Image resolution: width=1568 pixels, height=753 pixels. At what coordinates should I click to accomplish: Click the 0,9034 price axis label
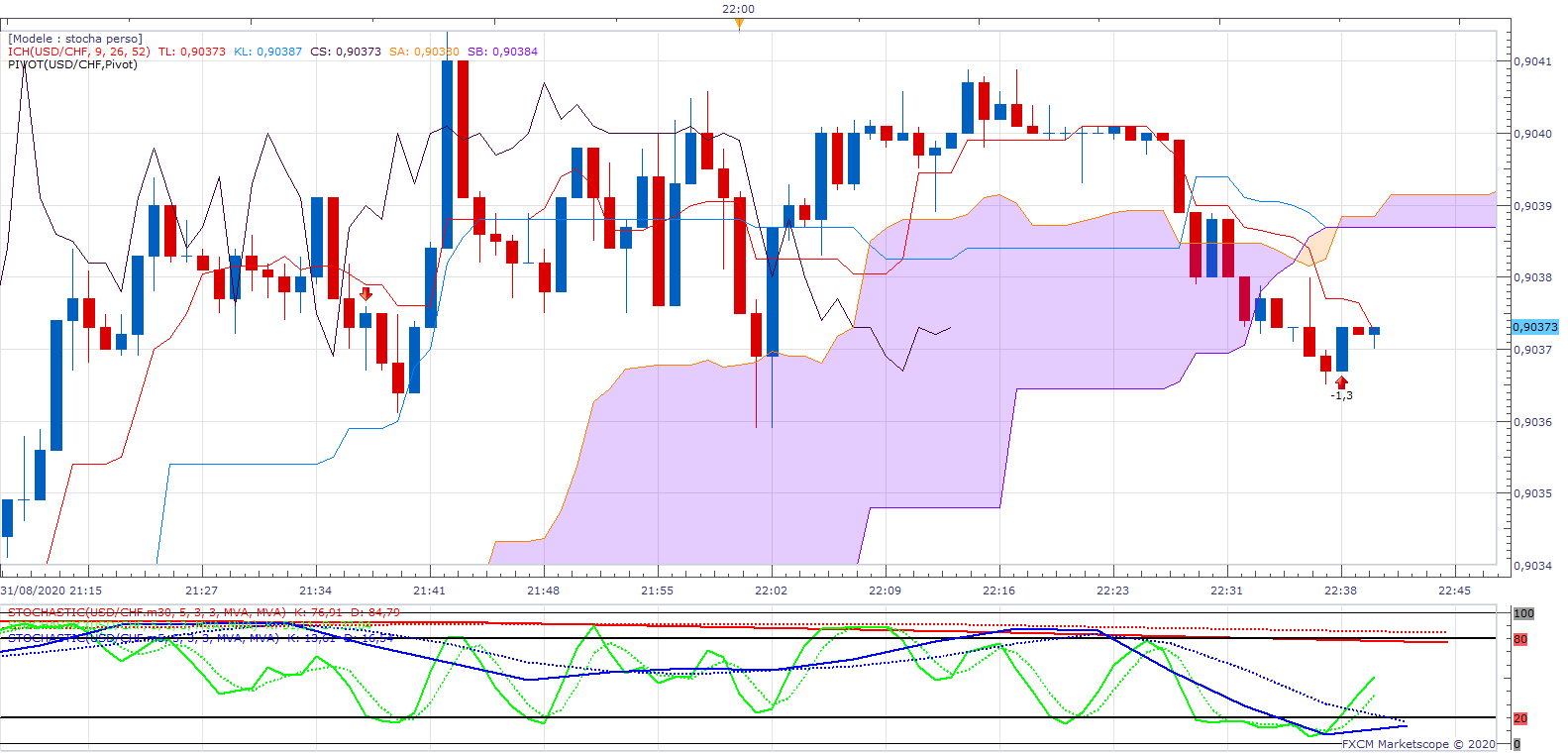[1532, 566]
